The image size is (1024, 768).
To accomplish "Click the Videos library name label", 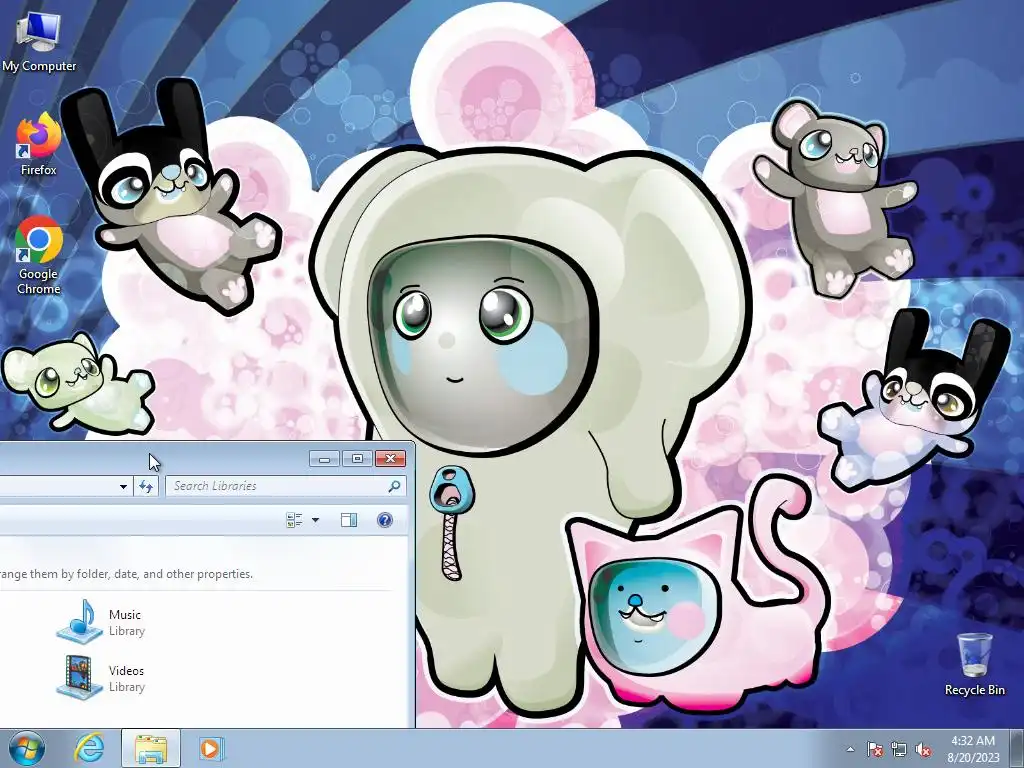I will [x=126, y=671].
